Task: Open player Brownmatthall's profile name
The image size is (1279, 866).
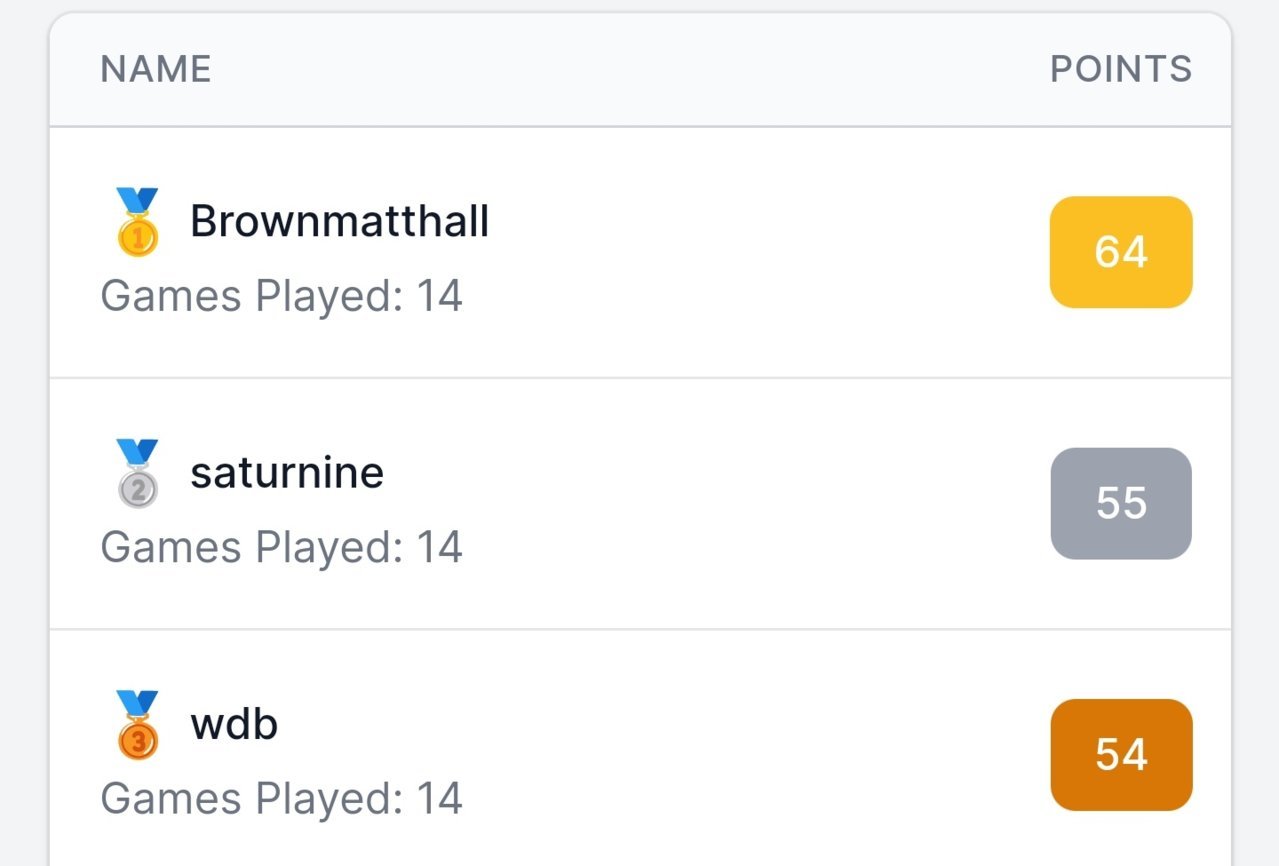Action: 340,221
